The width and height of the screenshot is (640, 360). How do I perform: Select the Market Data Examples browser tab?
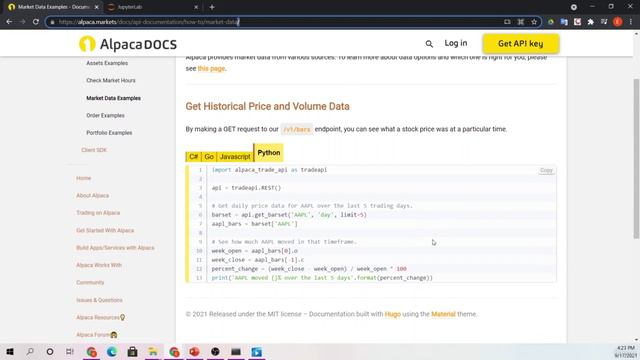[53, 7]
